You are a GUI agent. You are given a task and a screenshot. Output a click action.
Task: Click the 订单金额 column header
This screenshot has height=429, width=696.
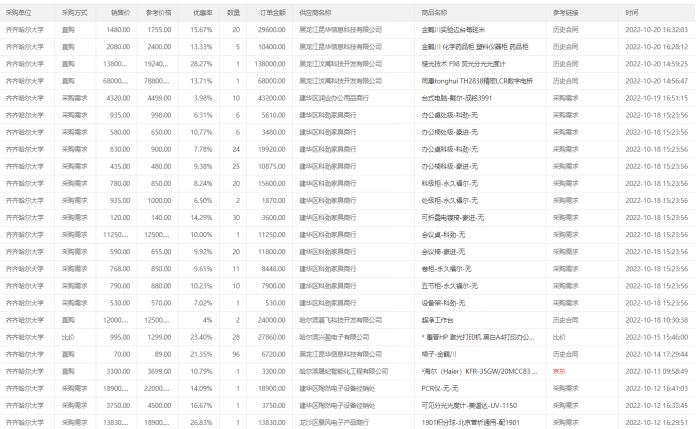coord(274,13)
